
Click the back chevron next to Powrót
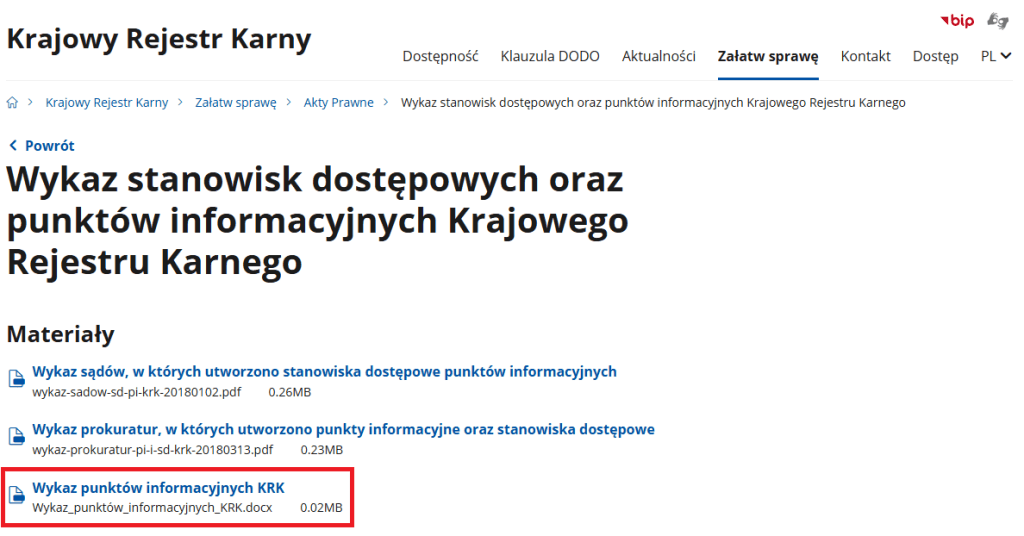pos(12,146)
